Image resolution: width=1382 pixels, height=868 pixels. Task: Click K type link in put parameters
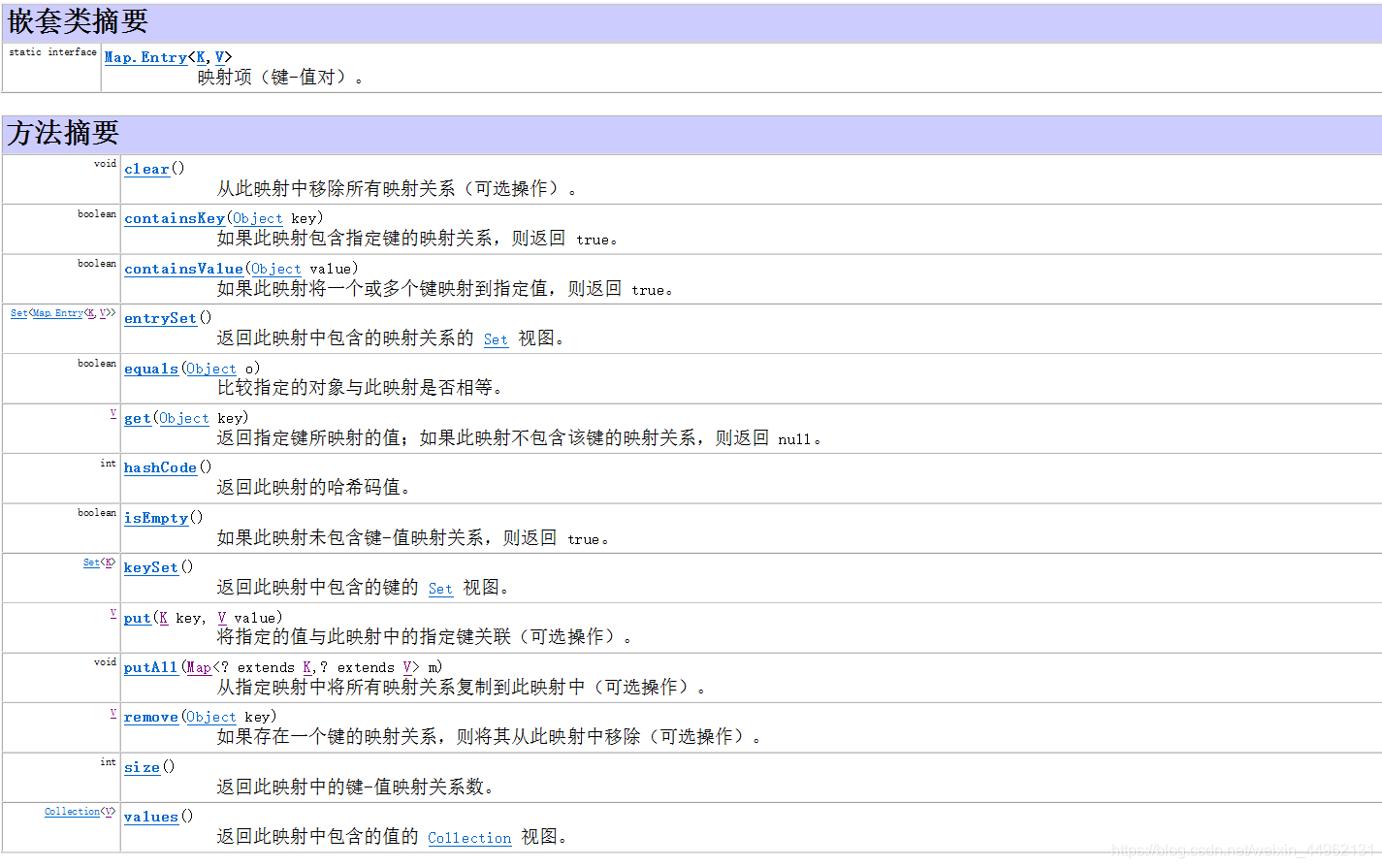[x=164, y=618]
